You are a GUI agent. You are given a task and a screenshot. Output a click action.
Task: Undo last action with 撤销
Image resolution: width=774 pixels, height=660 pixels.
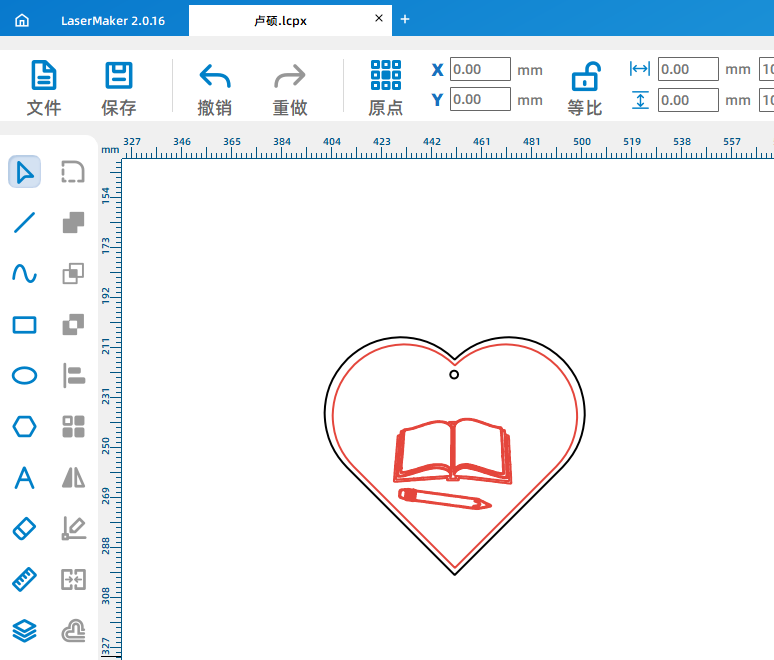click(x=215, y=88)
